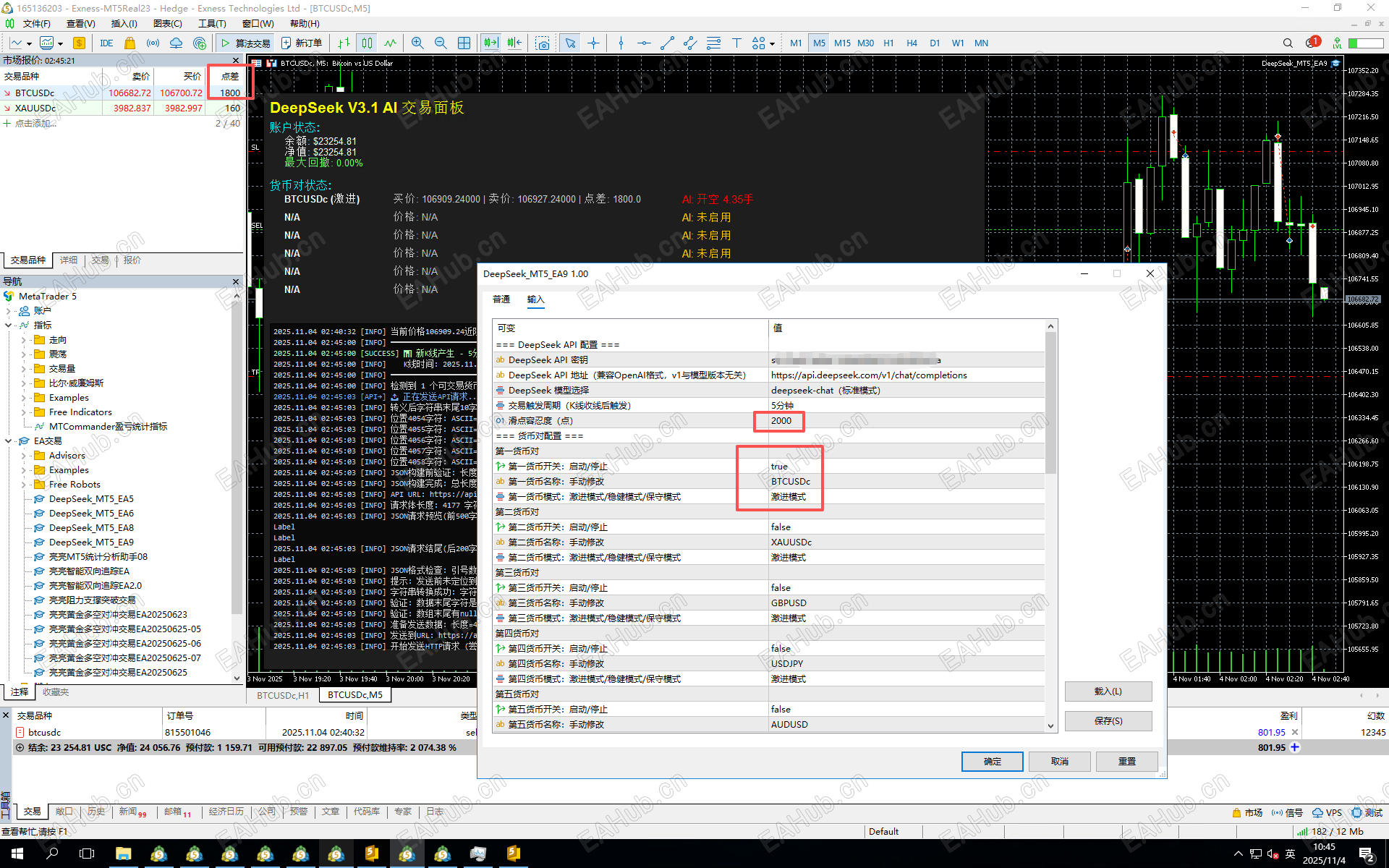The image size is (1389, 868).
Task: Expand the 交易量 indicator folder
Action: tap(24, 369)
